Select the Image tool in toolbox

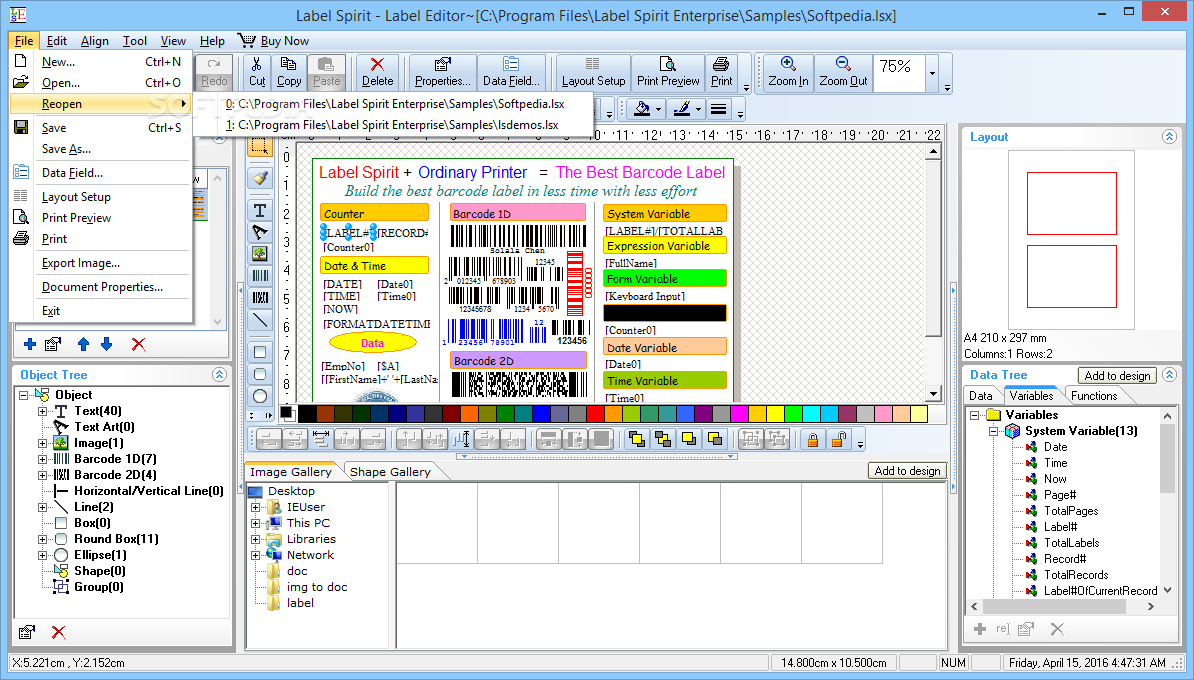[x=260, y=254]
